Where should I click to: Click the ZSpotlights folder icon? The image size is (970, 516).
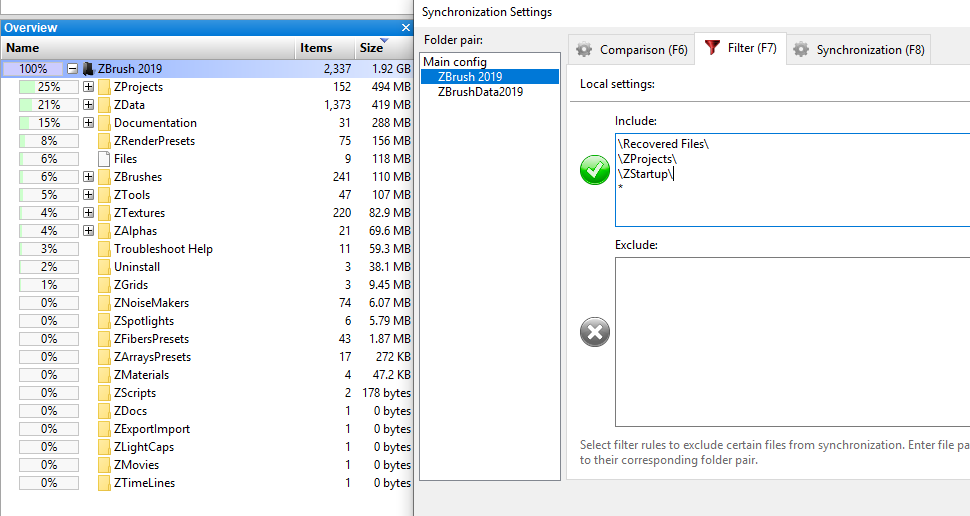click(104, 320)
